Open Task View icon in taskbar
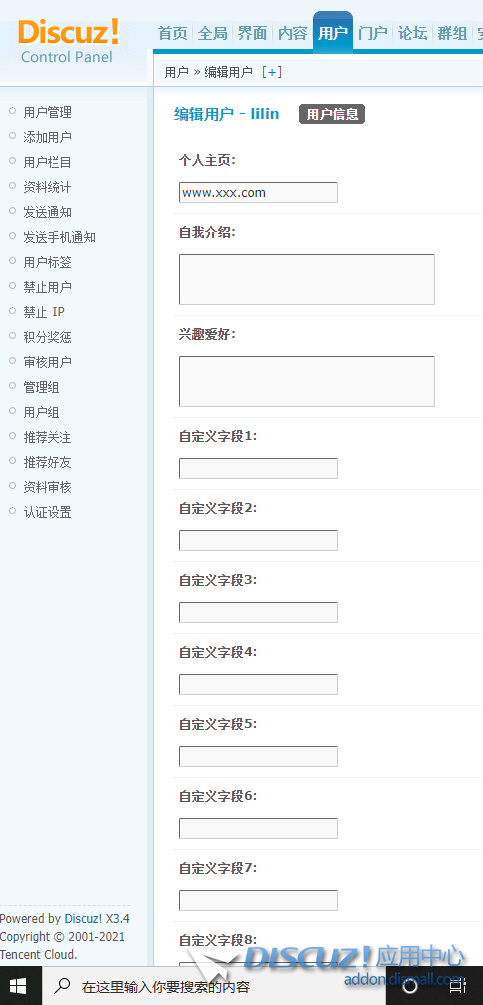This screenshot has width=483, height=1005. click(457, 986)
